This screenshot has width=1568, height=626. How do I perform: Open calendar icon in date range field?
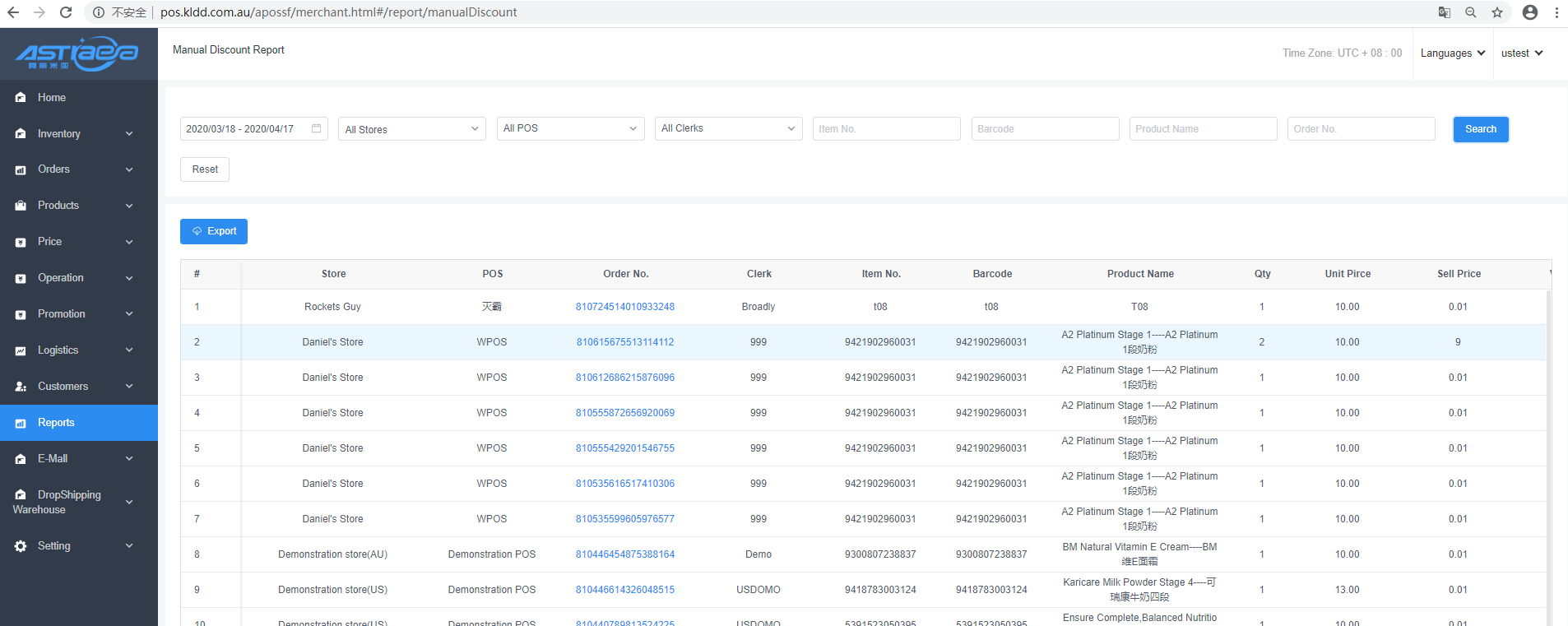point(317,128)
